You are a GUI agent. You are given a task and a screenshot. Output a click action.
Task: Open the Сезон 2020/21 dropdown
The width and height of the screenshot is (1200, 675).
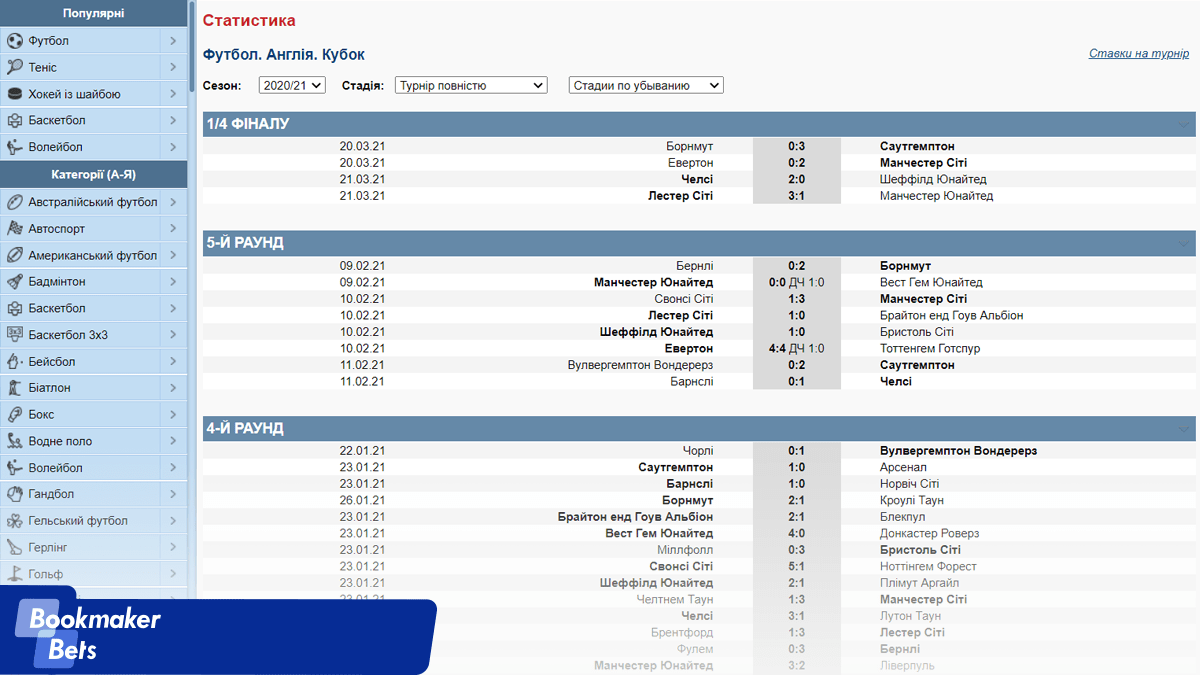point(292,86)
